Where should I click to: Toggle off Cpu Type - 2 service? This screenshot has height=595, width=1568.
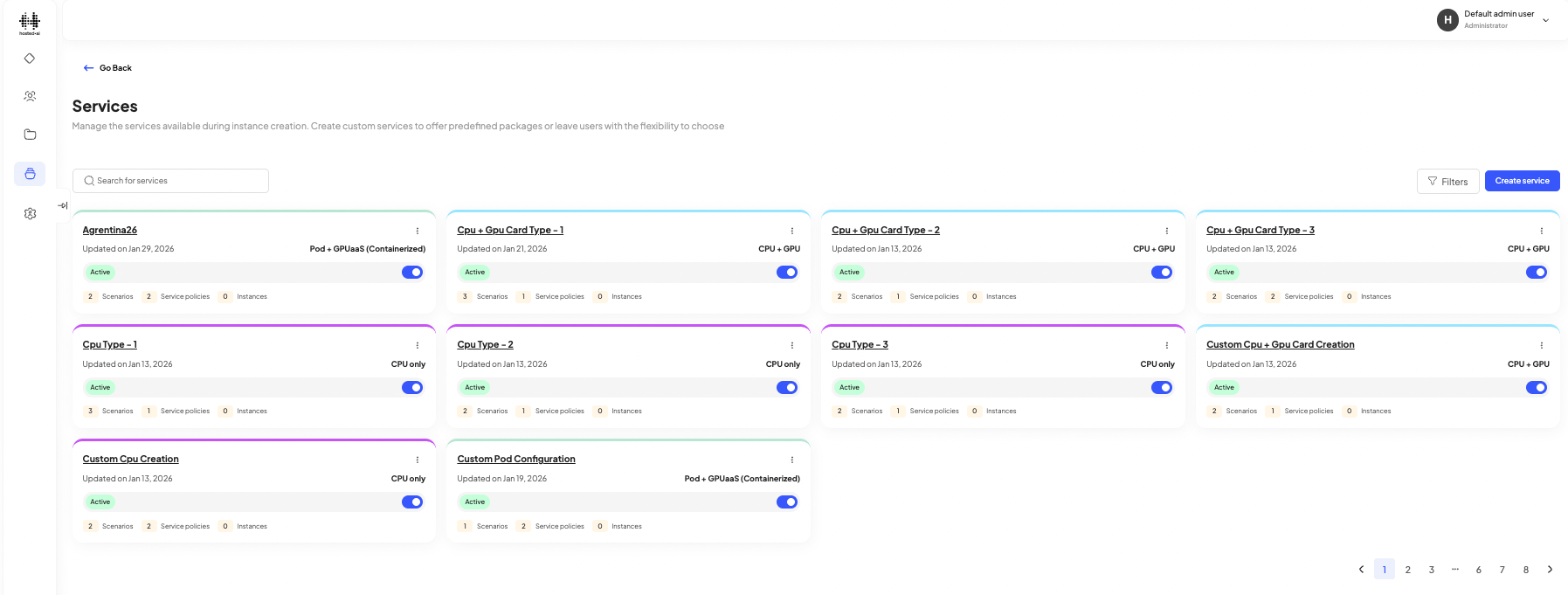787,388
